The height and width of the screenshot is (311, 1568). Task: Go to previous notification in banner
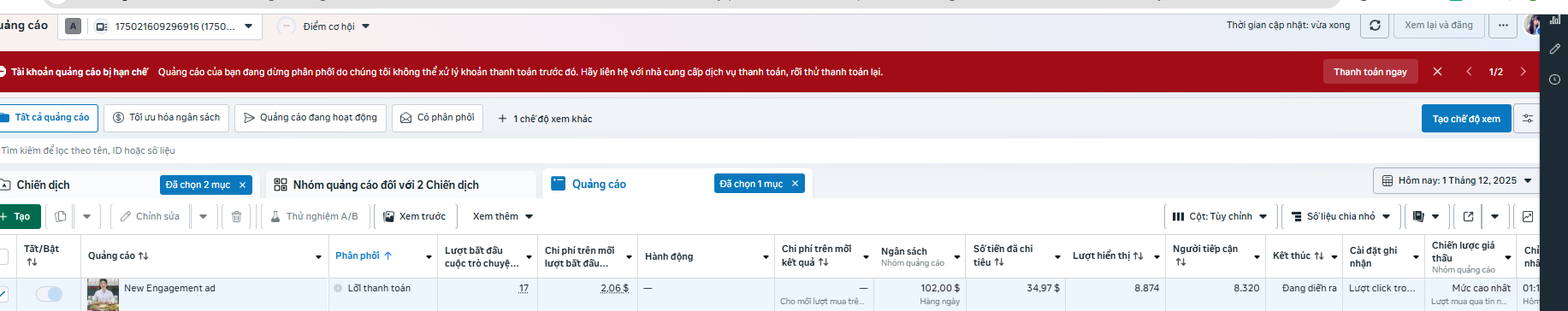pos(1469,72)
